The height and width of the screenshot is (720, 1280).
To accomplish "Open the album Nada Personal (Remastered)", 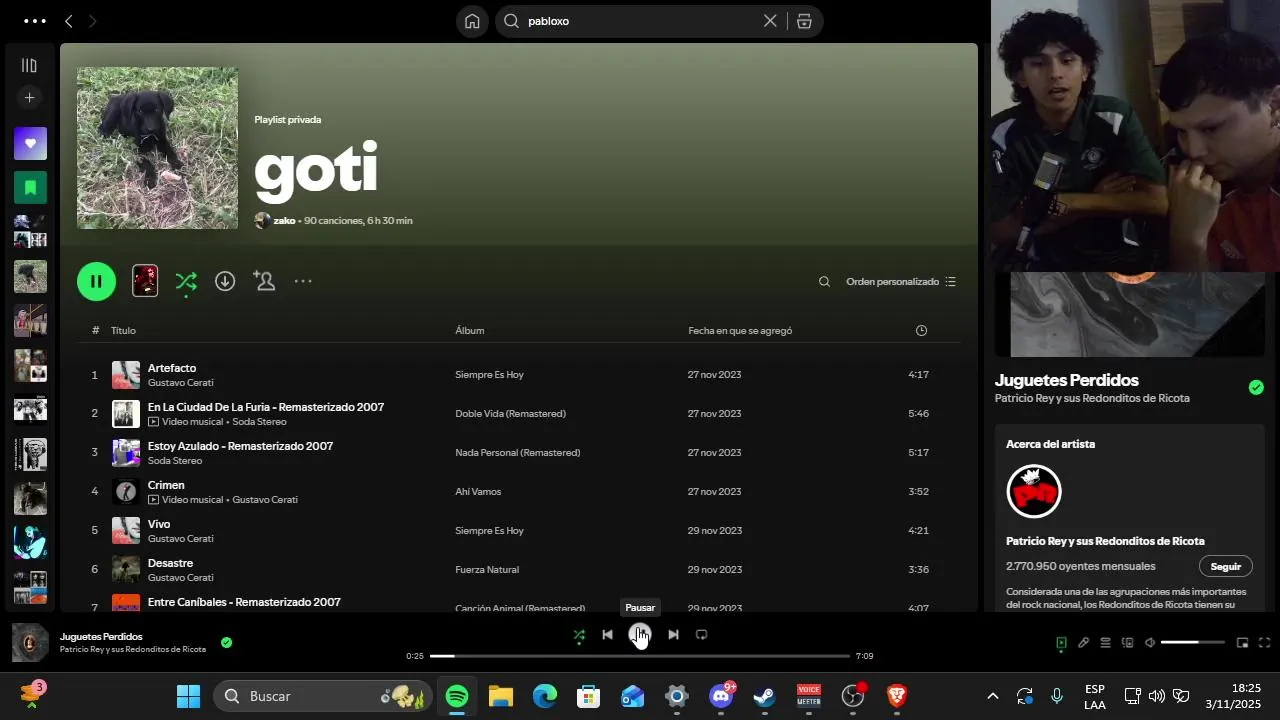I will click(x=517, y=453).
